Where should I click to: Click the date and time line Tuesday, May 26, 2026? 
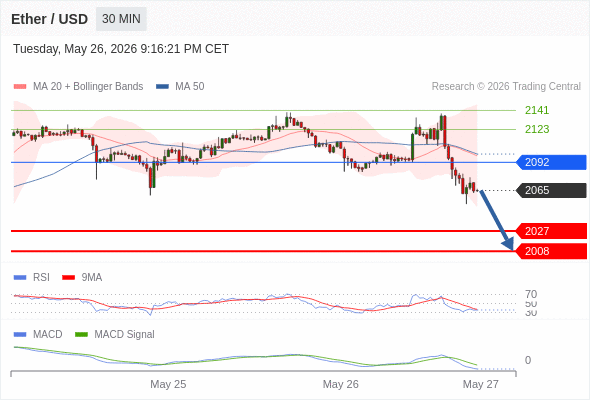click(121, 49)
